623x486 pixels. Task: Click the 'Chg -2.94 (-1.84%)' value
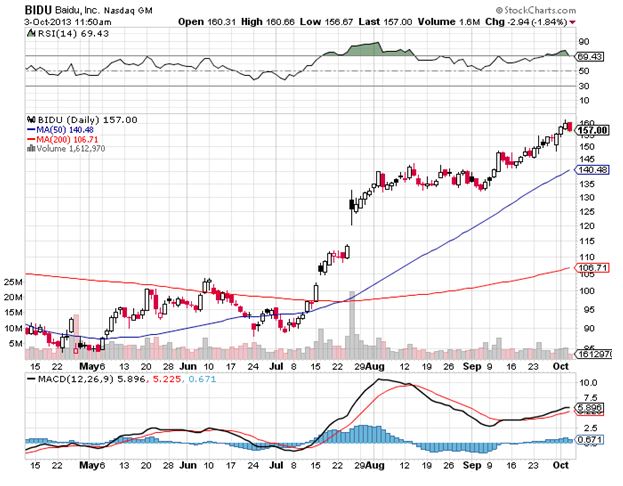(x=526, y=22)
